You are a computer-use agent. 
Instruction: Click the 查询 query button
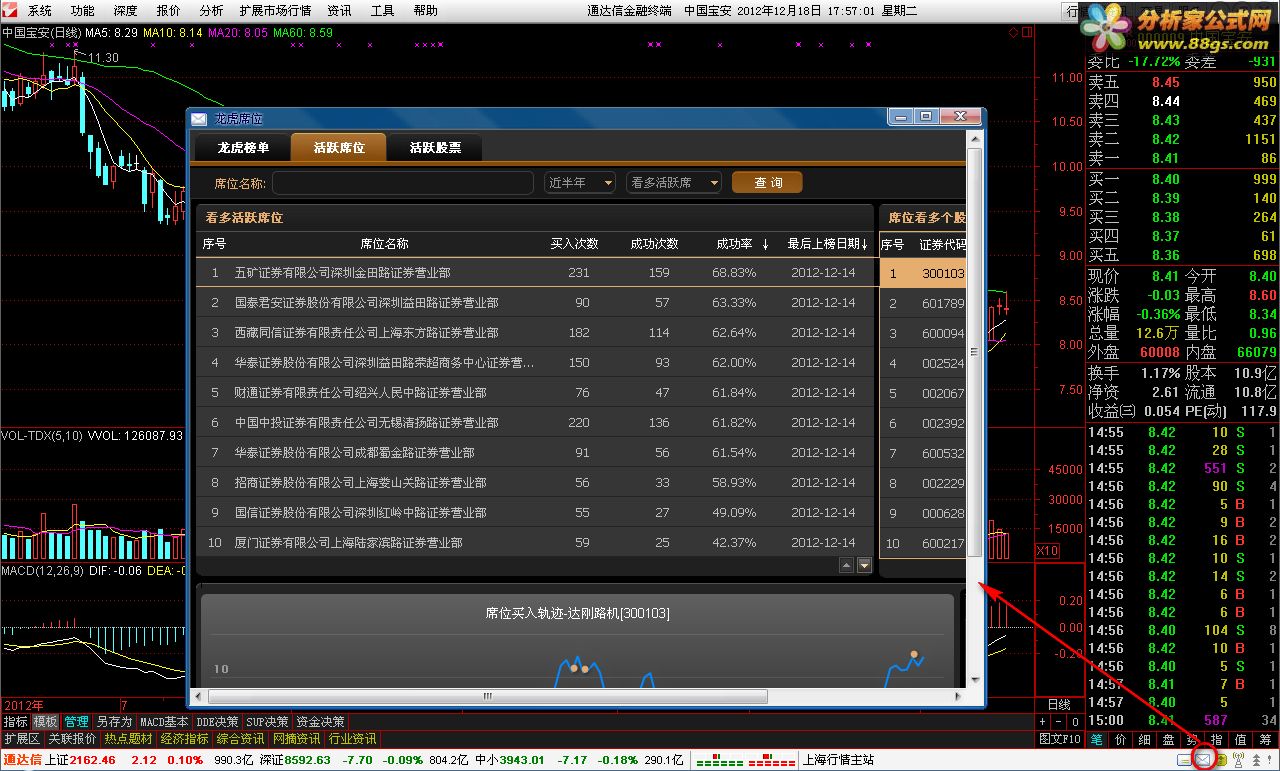tap(767, 183)
